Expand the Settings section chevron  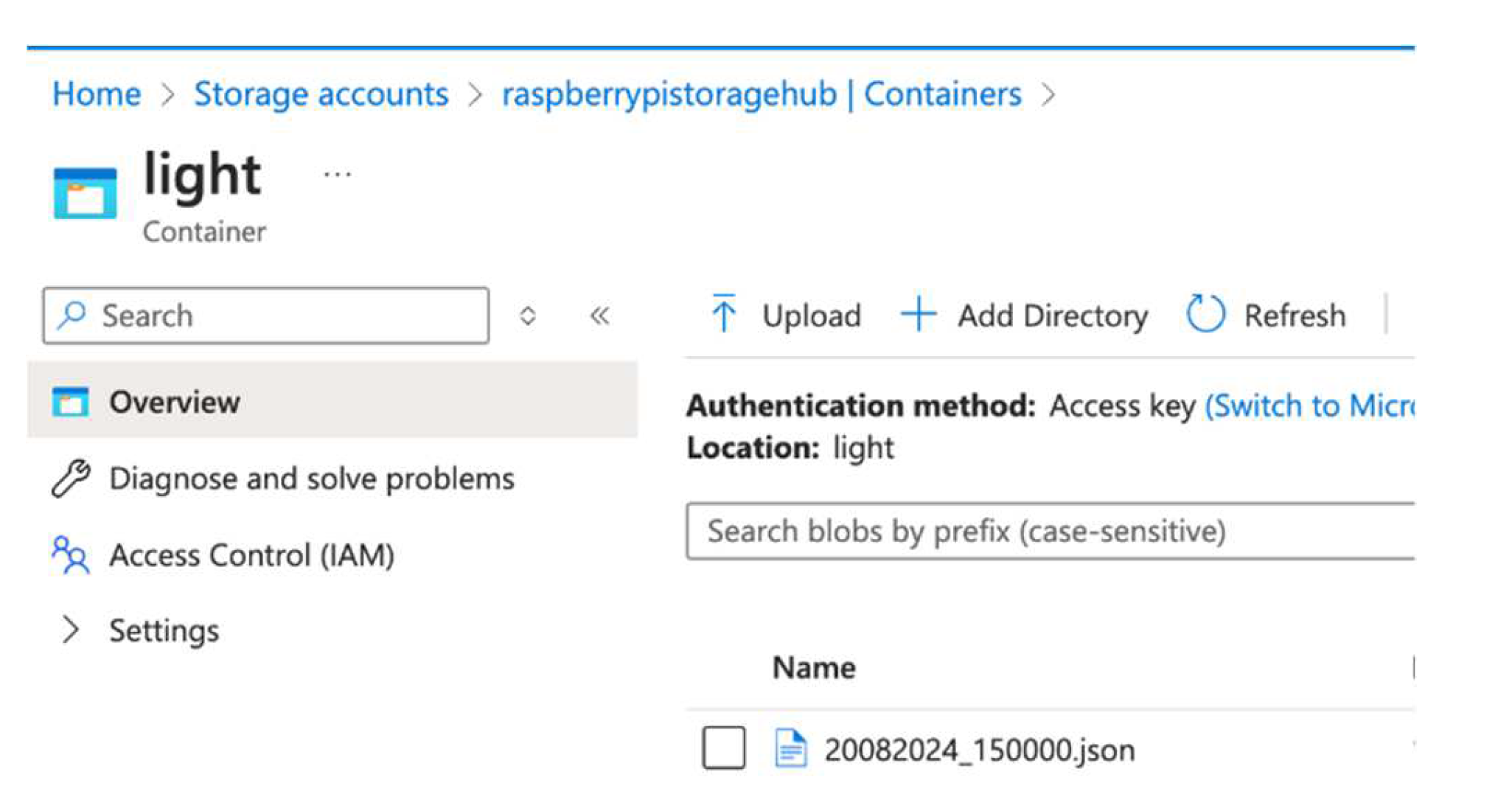(x=71, y=630)
